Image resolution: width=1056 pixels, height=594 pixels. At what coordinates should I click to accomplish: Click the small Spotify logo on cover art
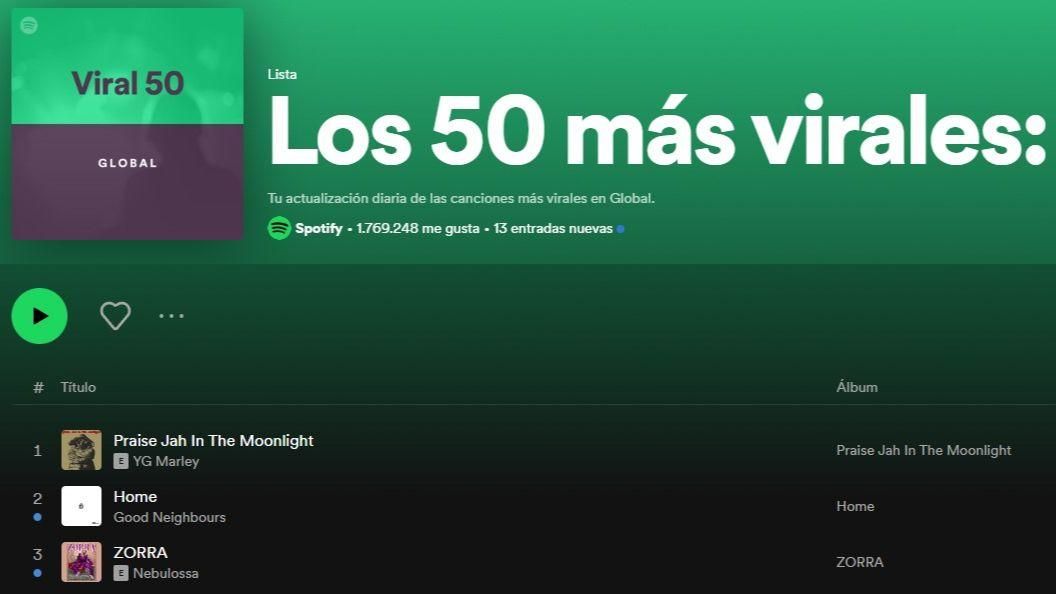[29, 26]
